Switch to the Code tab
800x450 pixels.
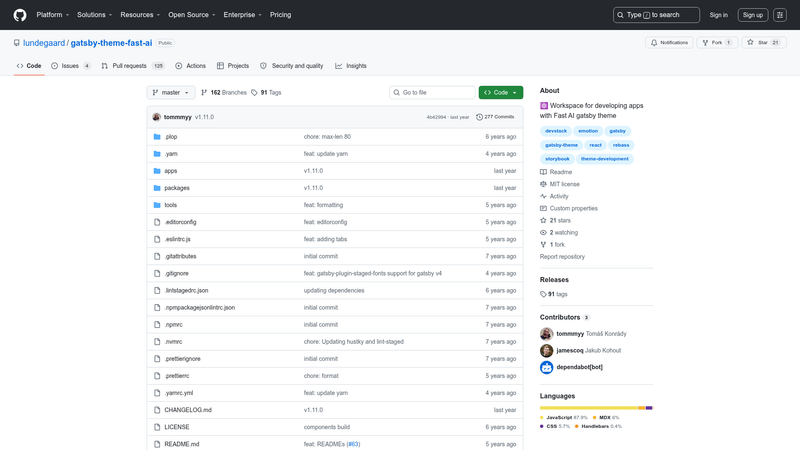[x=29, y=66]
